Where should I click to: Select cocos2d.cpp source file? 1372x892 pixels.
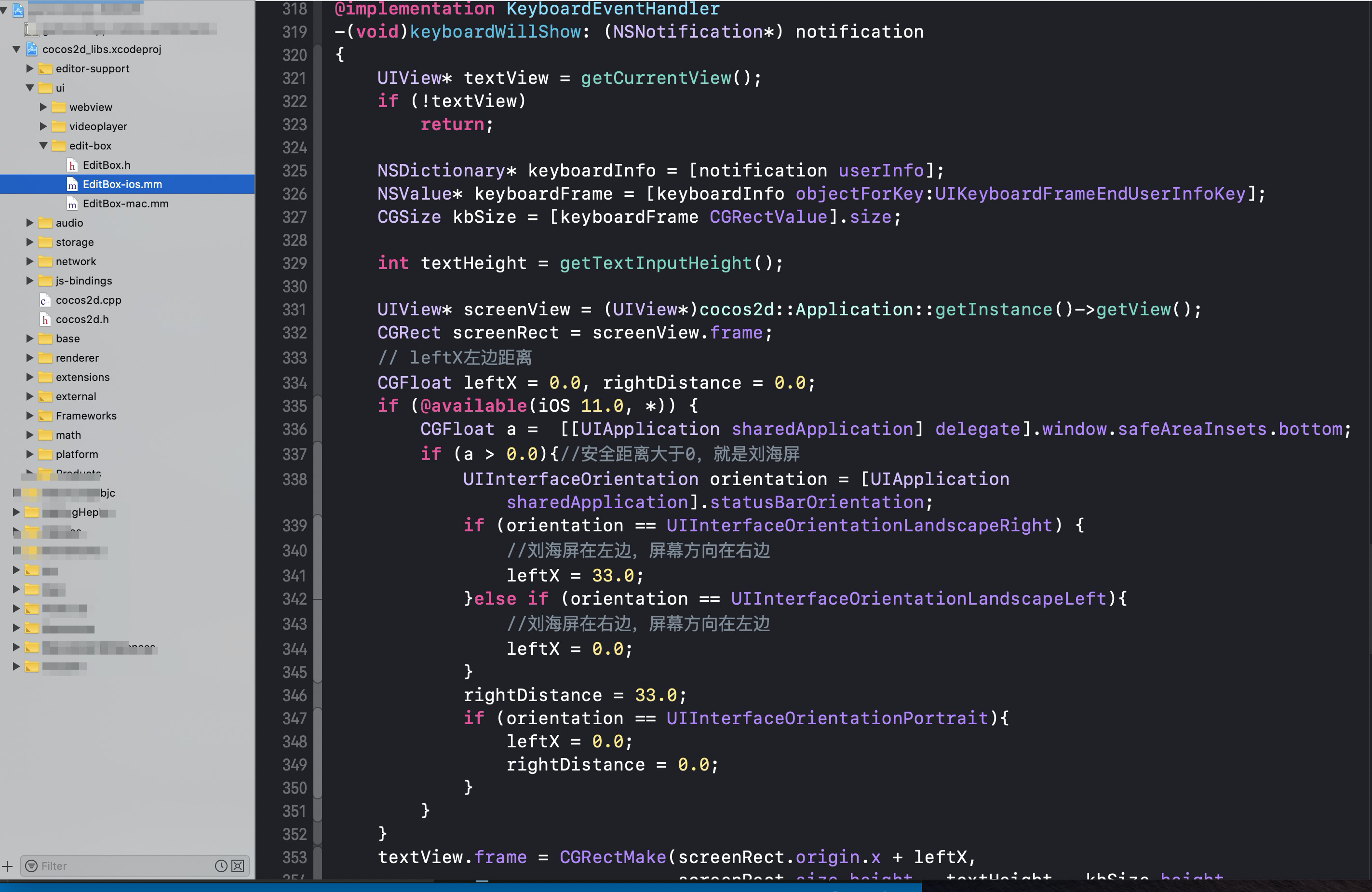88,300
